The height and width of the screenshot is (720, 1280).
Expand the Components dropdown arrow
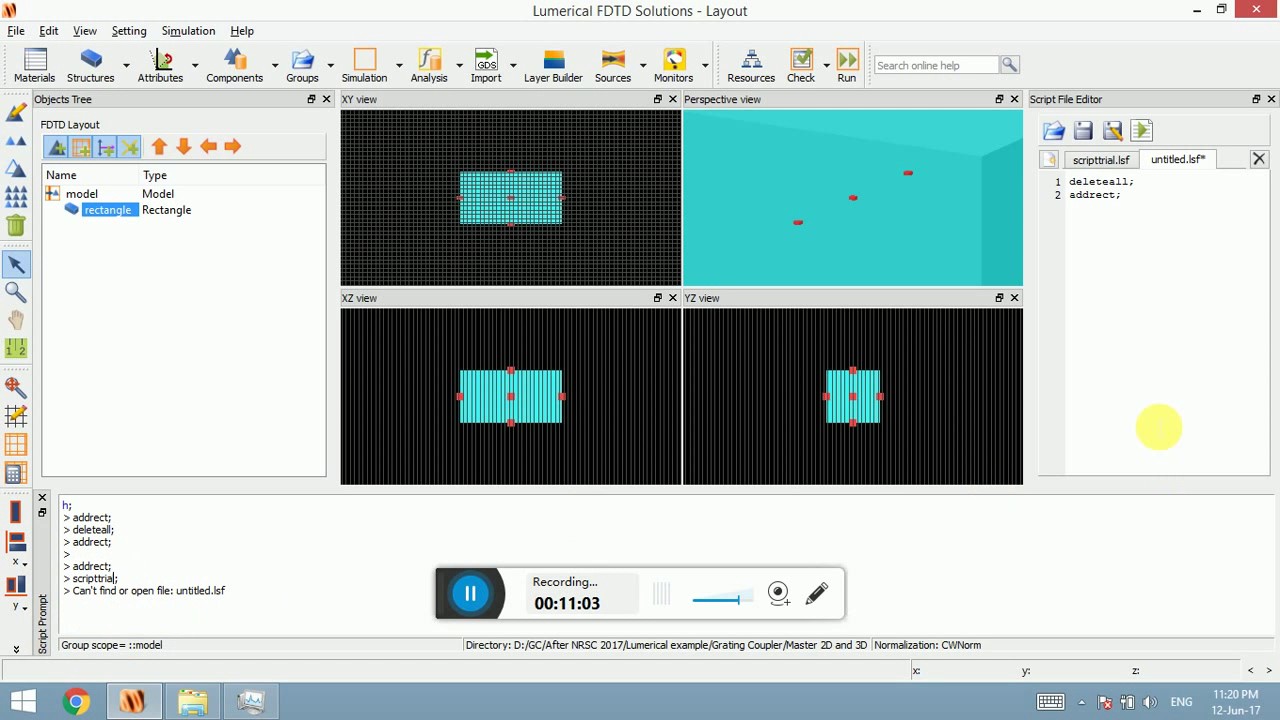275,65
